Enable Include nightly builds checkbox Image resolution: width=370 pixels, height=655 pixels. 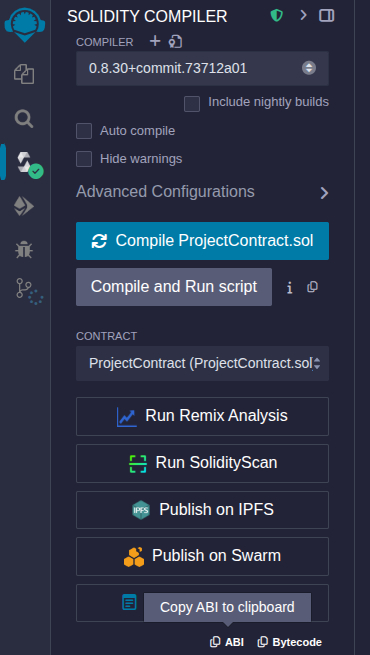192,104
